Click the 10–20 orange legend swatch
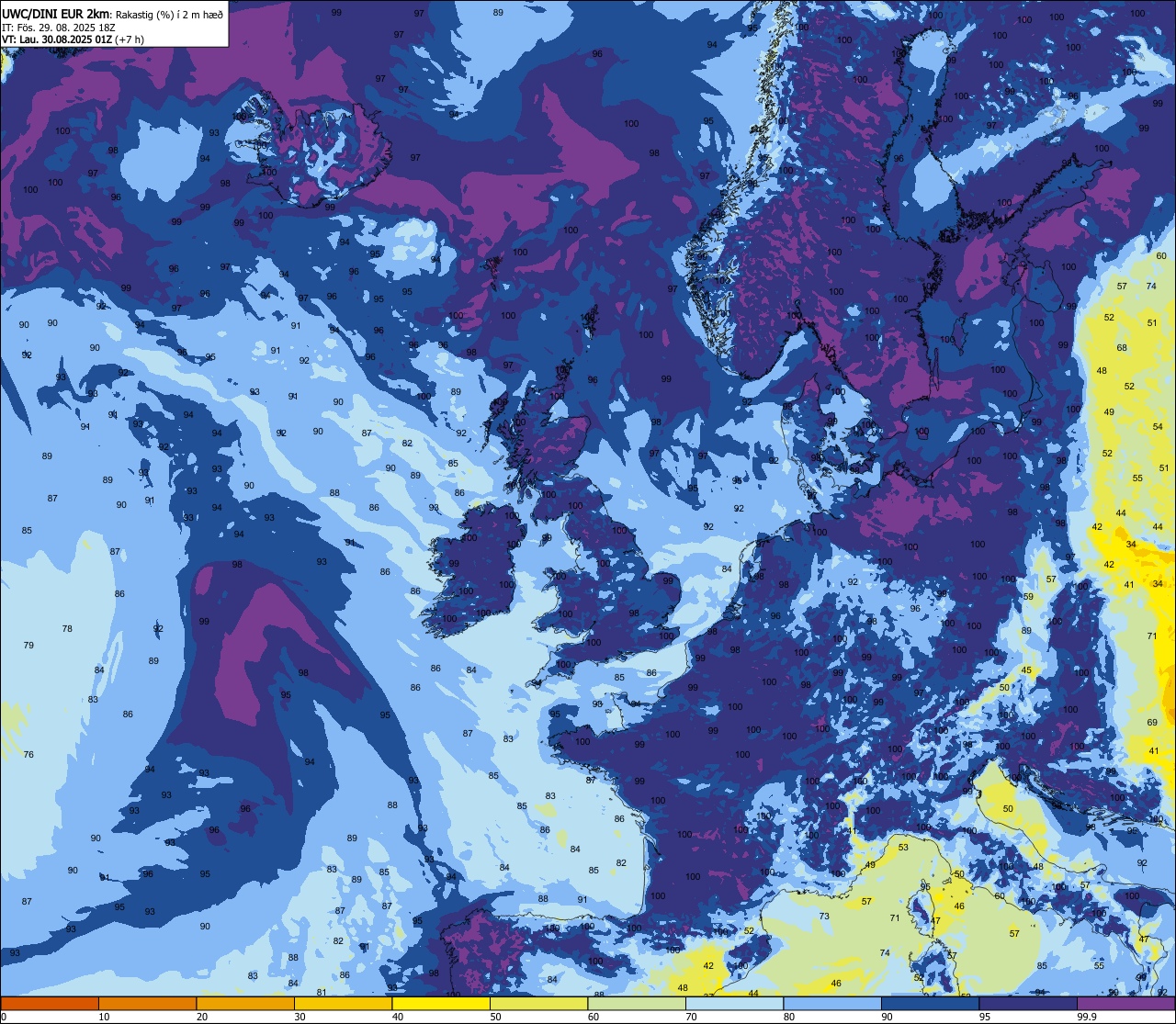The height and width of the screenshot is (1024, 1176). (147, 1003)
